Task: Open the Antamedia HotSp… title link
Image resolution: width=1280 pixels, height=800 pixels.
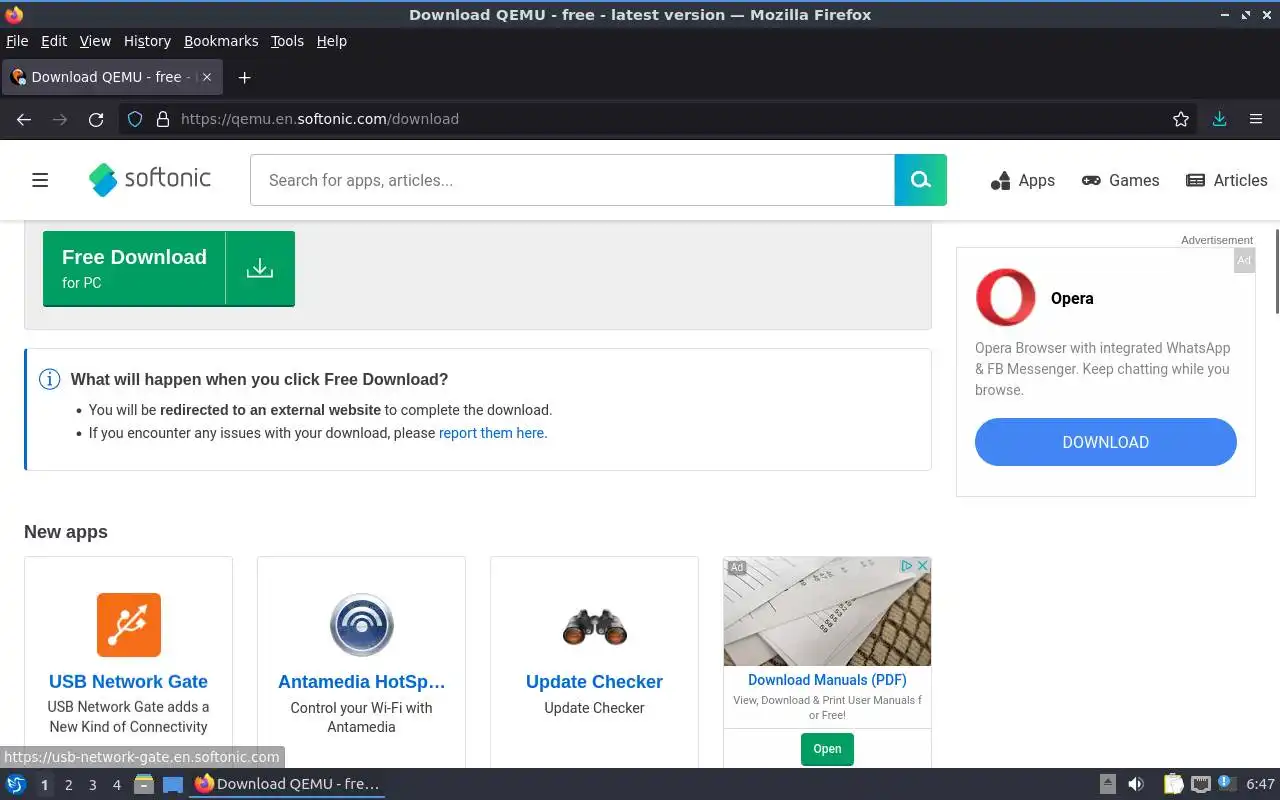Action: click(x=361, y=682)
